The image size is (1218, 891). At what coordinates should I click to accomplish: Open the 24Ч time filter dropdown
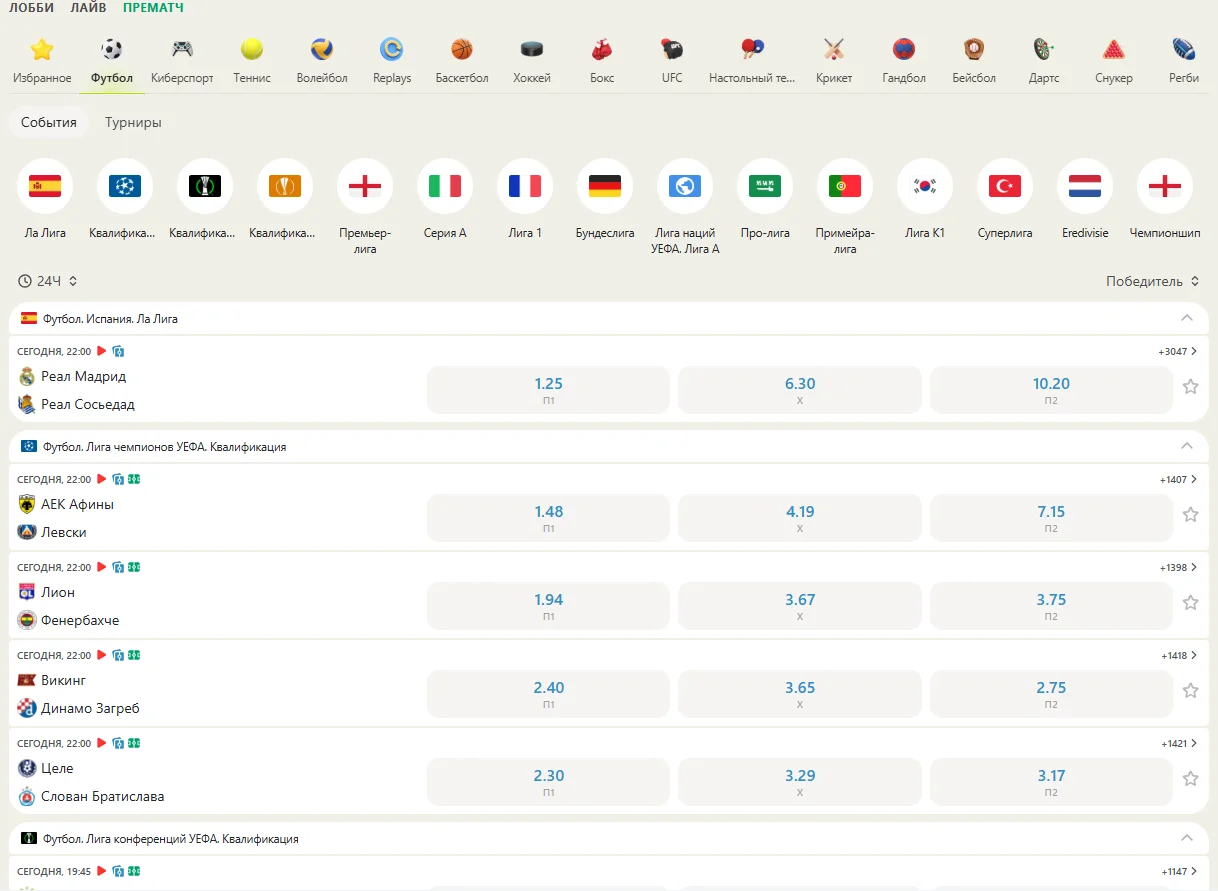pos(48,281)
